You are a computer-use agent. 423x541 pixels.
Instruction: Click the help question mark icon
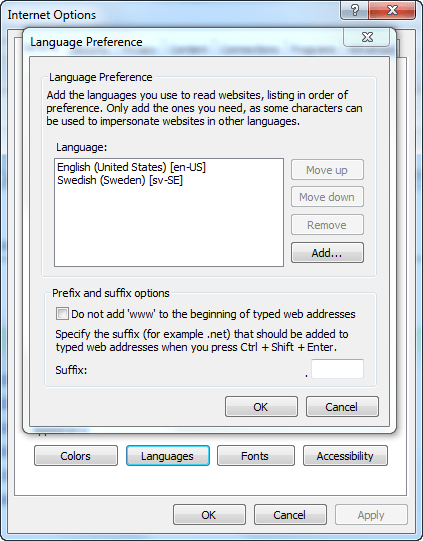click(355, 10)
